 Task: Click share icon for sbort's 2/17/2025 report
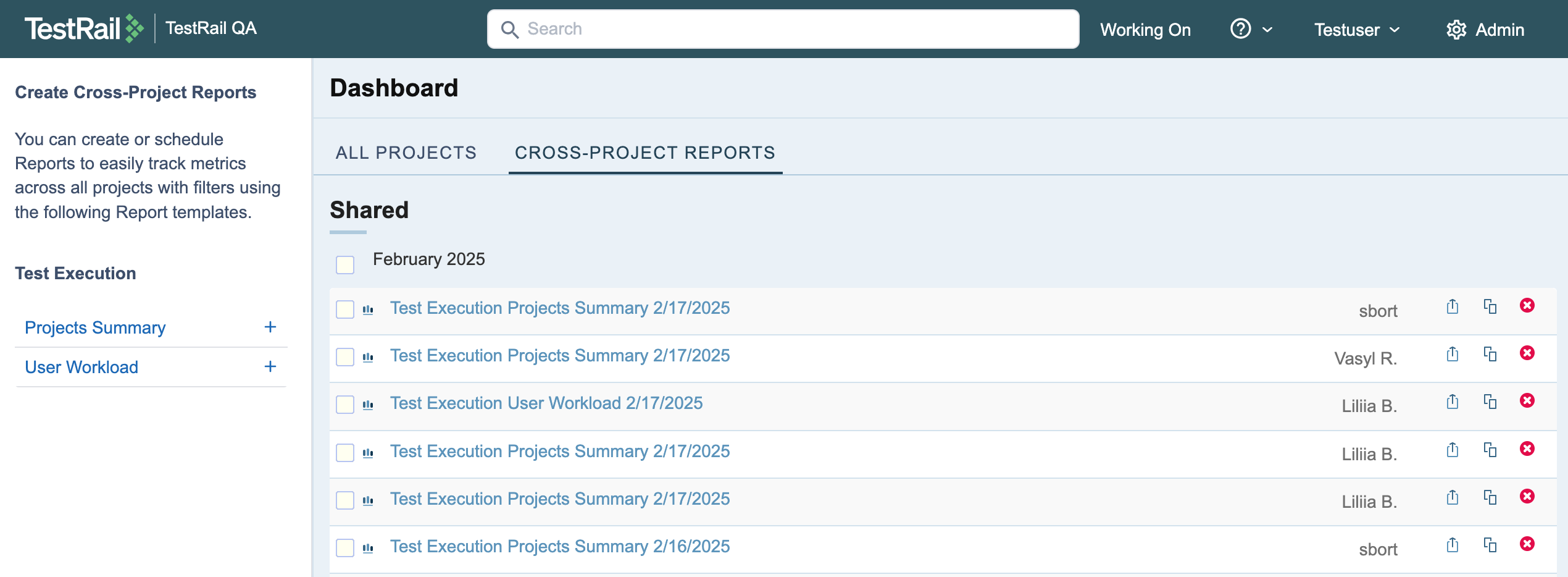(x=1452, y=306)
